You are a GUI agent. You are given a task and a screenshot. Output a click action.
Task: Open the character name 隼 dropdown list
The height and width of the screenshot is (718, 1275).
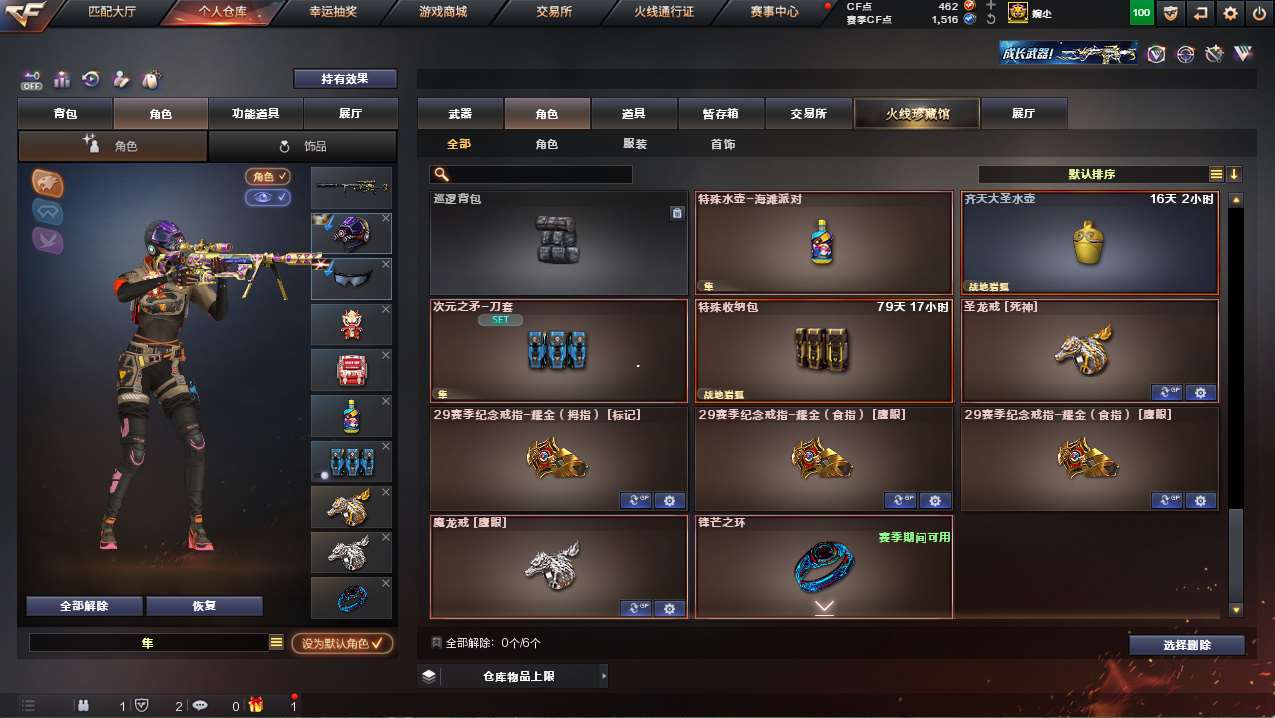[x=277, y=643]
